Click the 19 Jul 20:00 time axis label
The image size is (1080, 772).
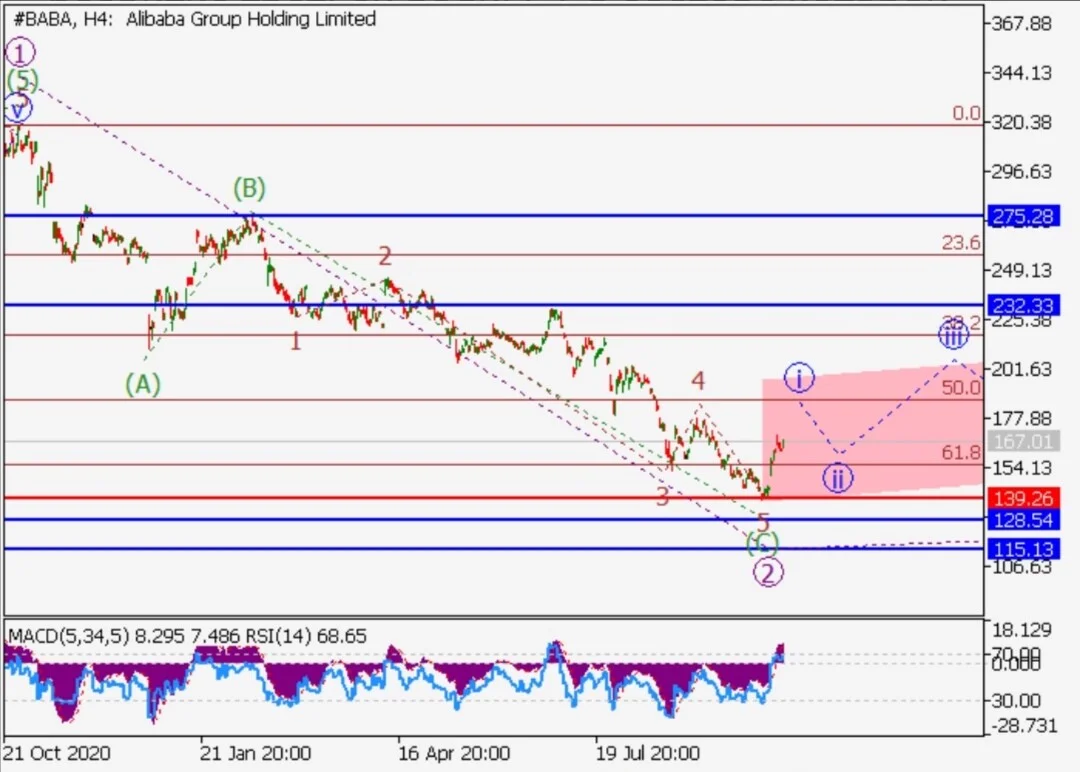tap(647, 753)
